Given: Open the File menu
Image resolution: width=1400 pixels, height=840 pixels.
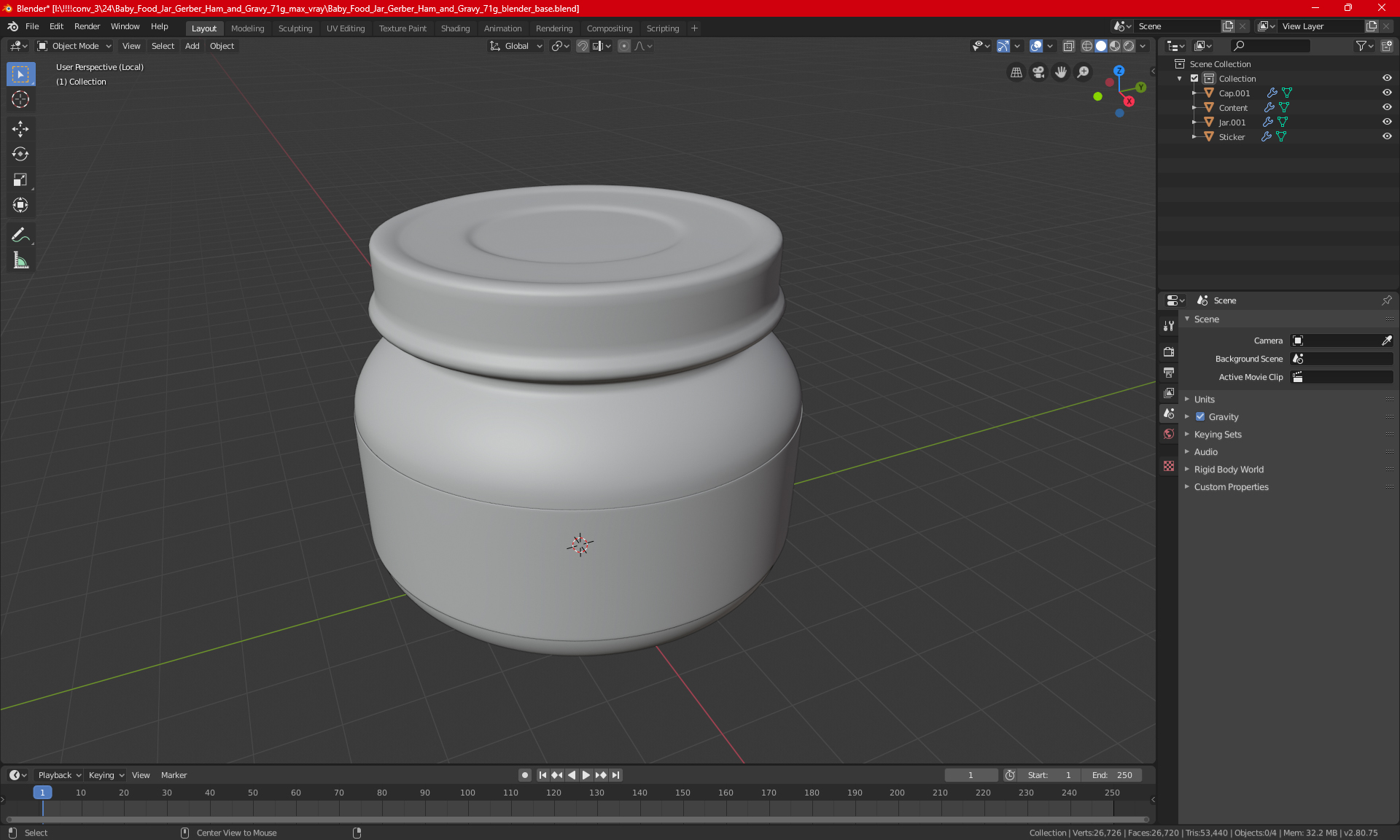Looking at the screenshot, I should point(32,26).
